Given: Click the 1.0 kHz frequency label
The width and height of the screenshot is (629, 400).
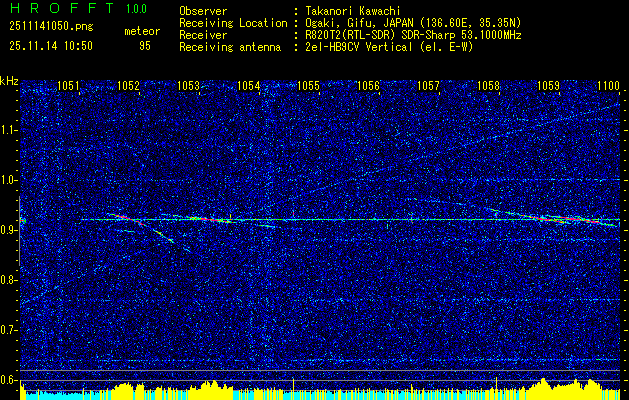Looking at the screenshot, I should 7,180.
